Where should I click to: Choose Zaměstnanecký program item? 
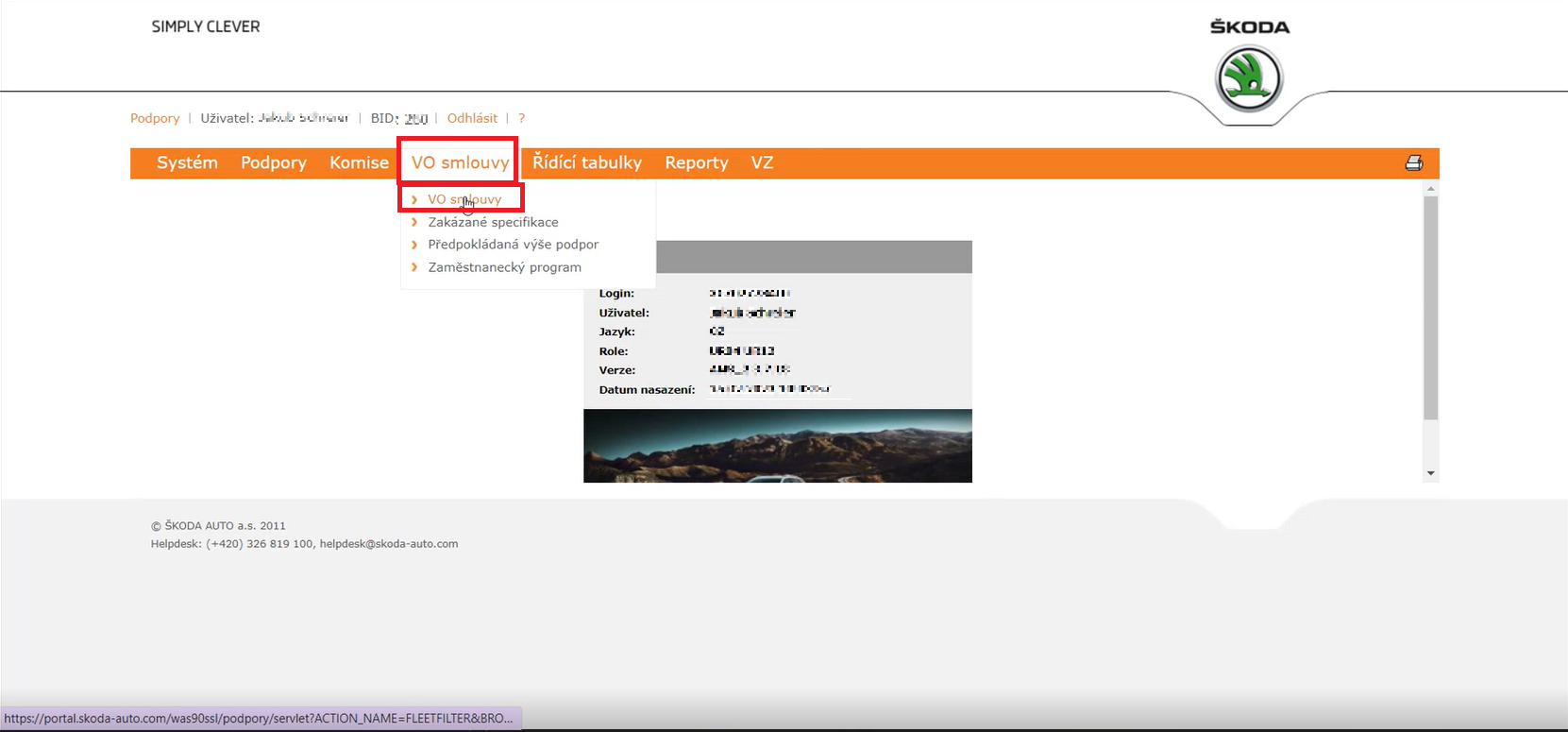point(504,267)
